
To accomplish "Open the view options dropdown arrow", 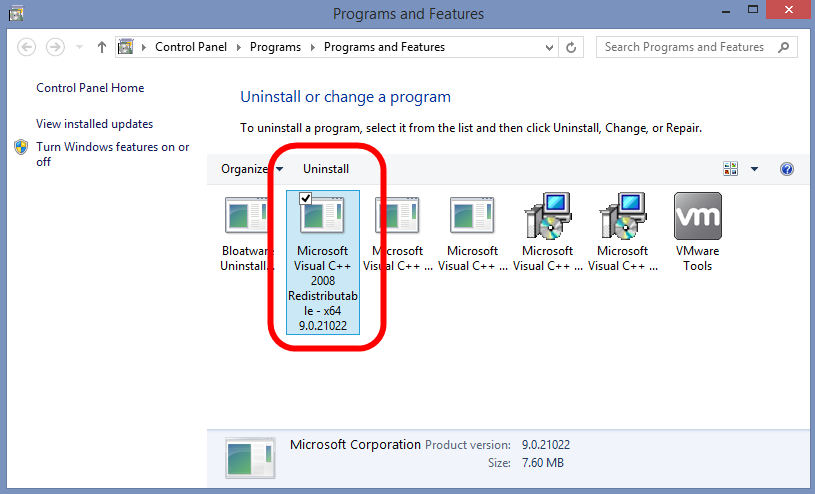I will click(754, 169).
